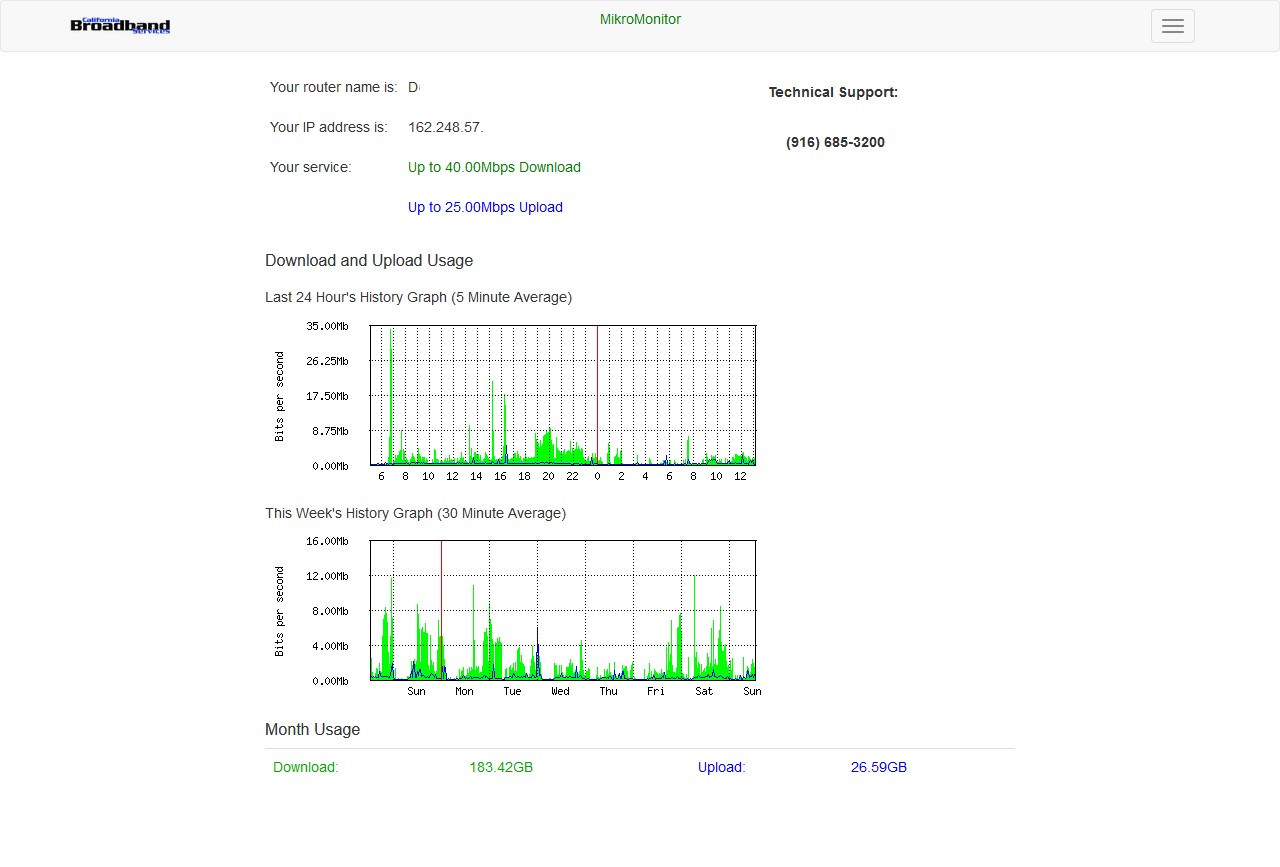Click the red marker in 24-hour graph
This screenshot has height=867, width=1280.
click(597, 395)
